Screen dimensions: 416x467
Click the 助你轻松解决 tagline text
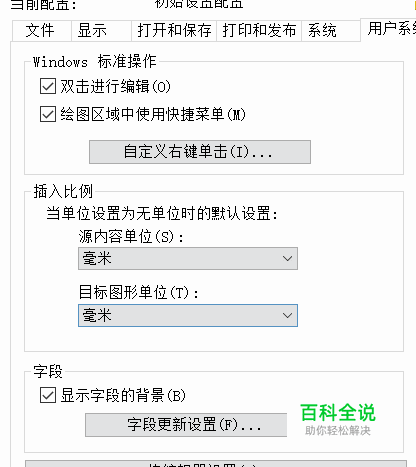(338, 431)
